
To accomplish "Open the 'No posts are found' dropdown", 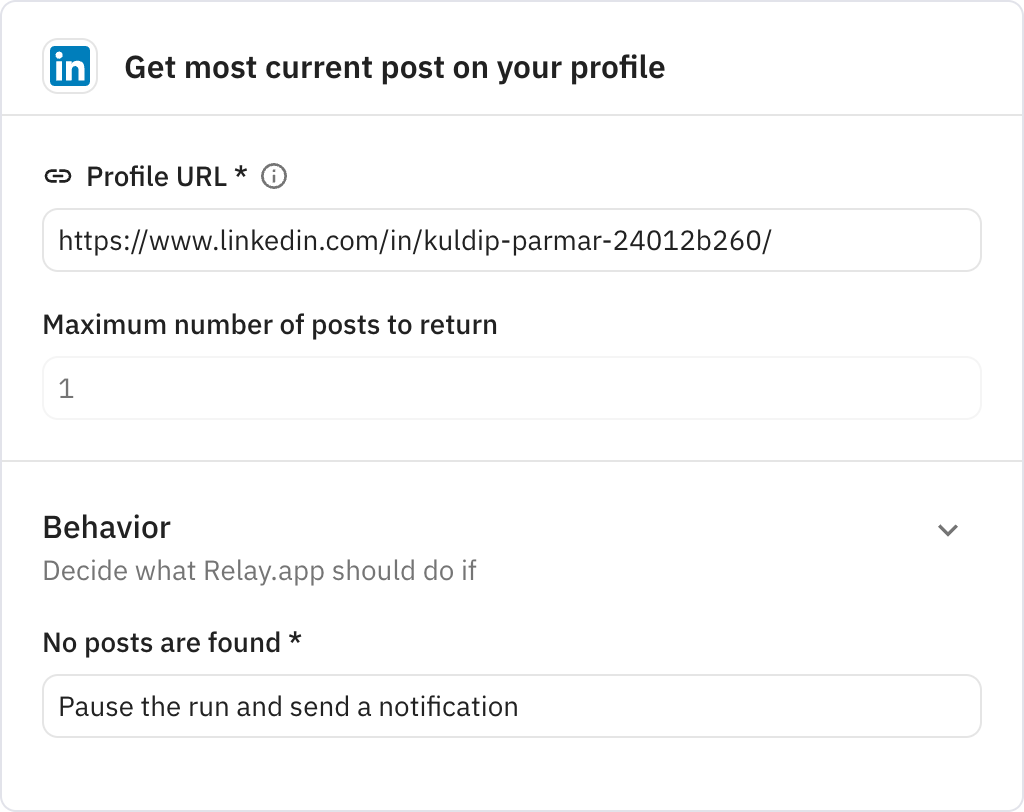I will pyautogui.click(x=512, y=707).
